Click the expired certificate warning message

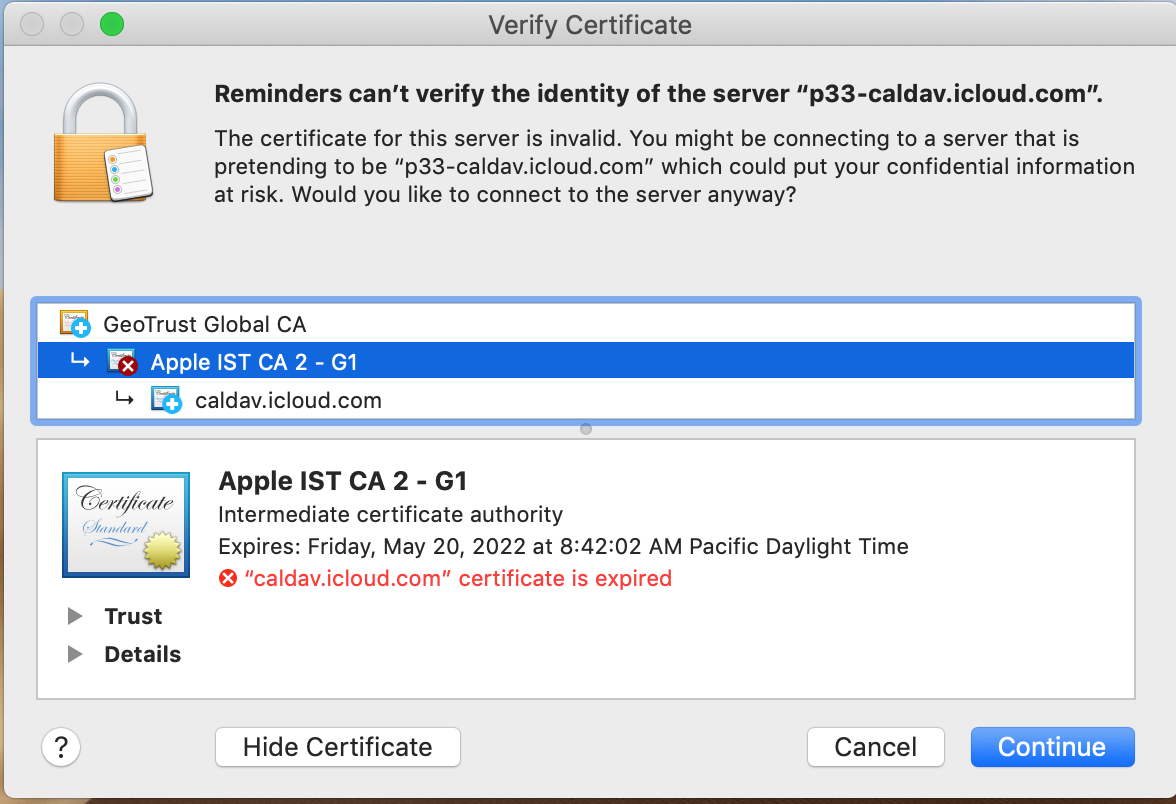[458, 578]
